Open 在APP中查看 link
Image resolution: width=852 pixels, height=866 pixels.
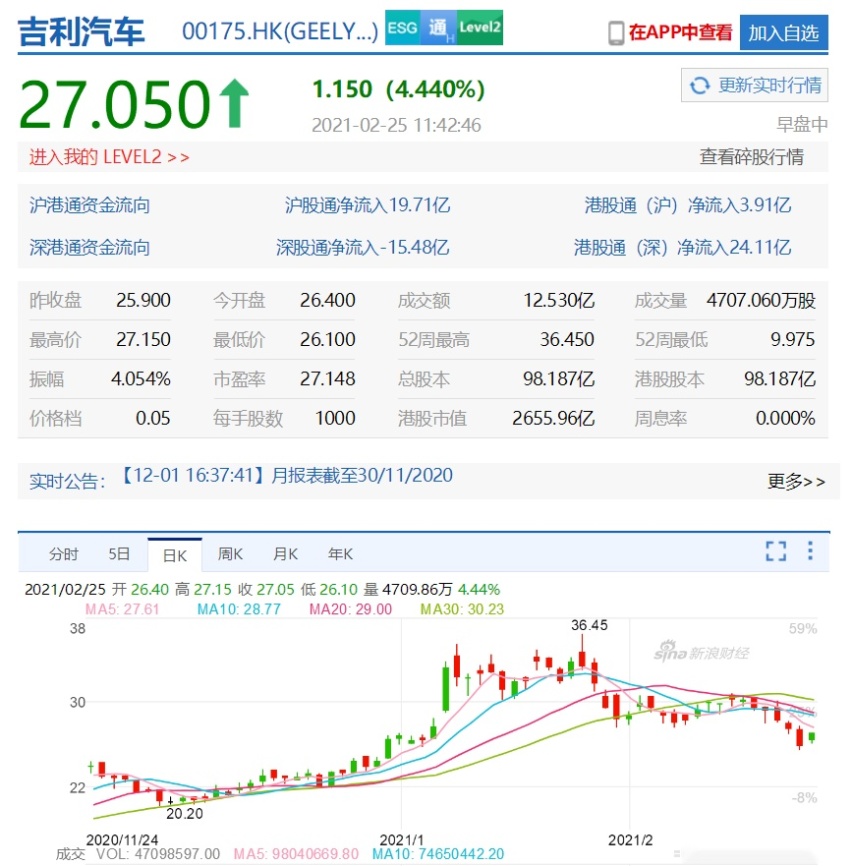pos(680,33)
